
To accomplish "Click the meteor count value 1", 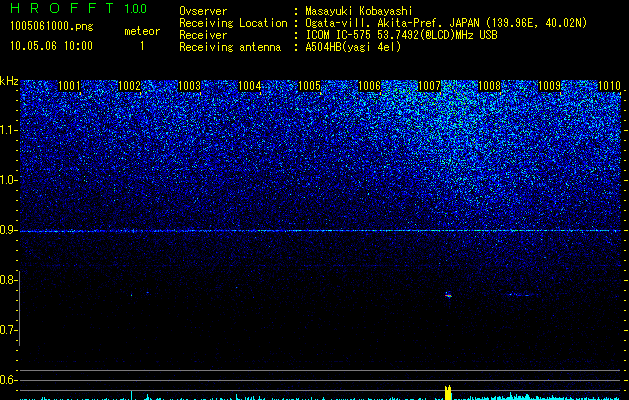I will coord(142,46).
